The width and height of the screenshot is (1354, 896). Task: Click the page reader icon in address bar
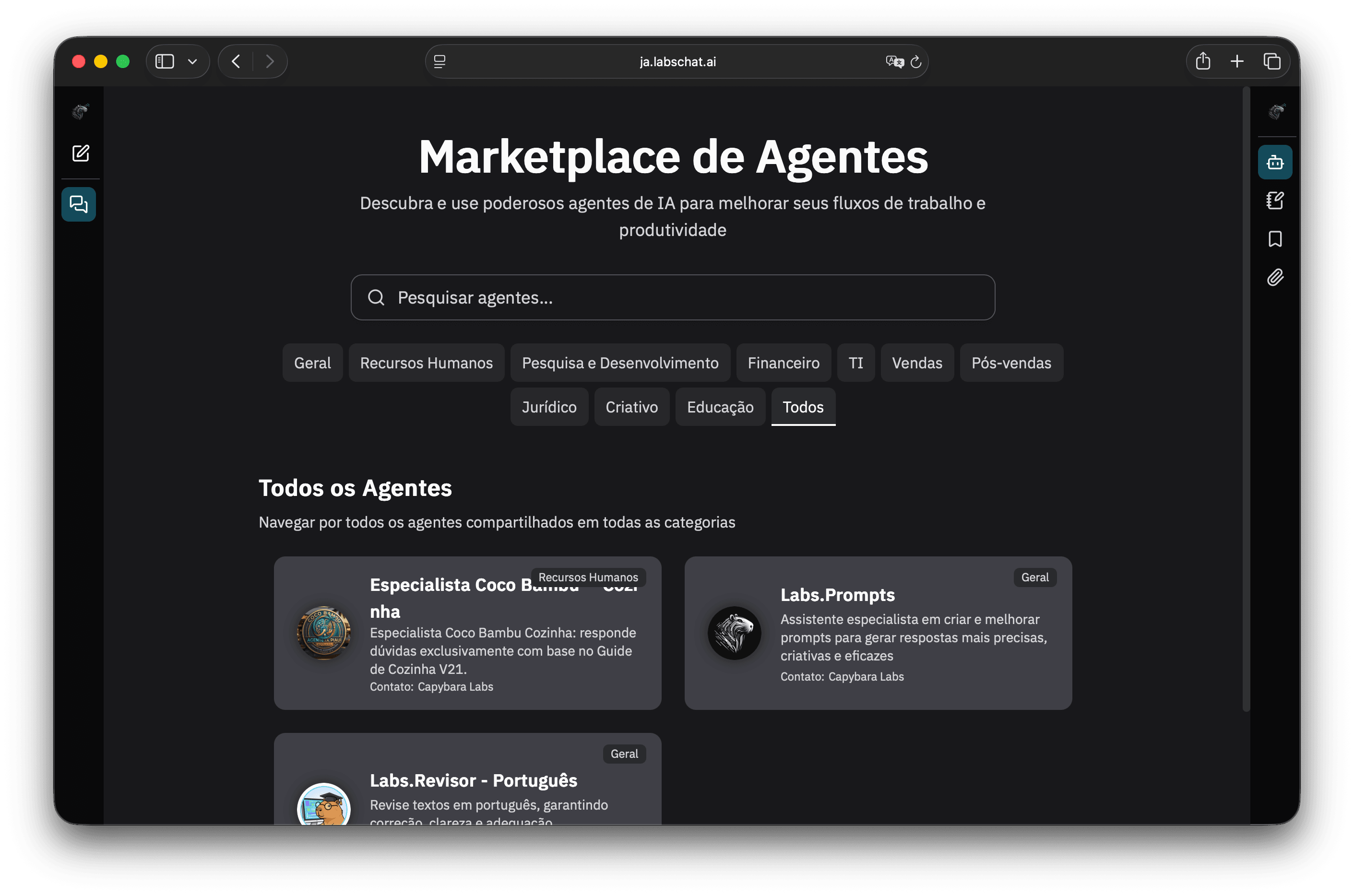click(439, 62)
